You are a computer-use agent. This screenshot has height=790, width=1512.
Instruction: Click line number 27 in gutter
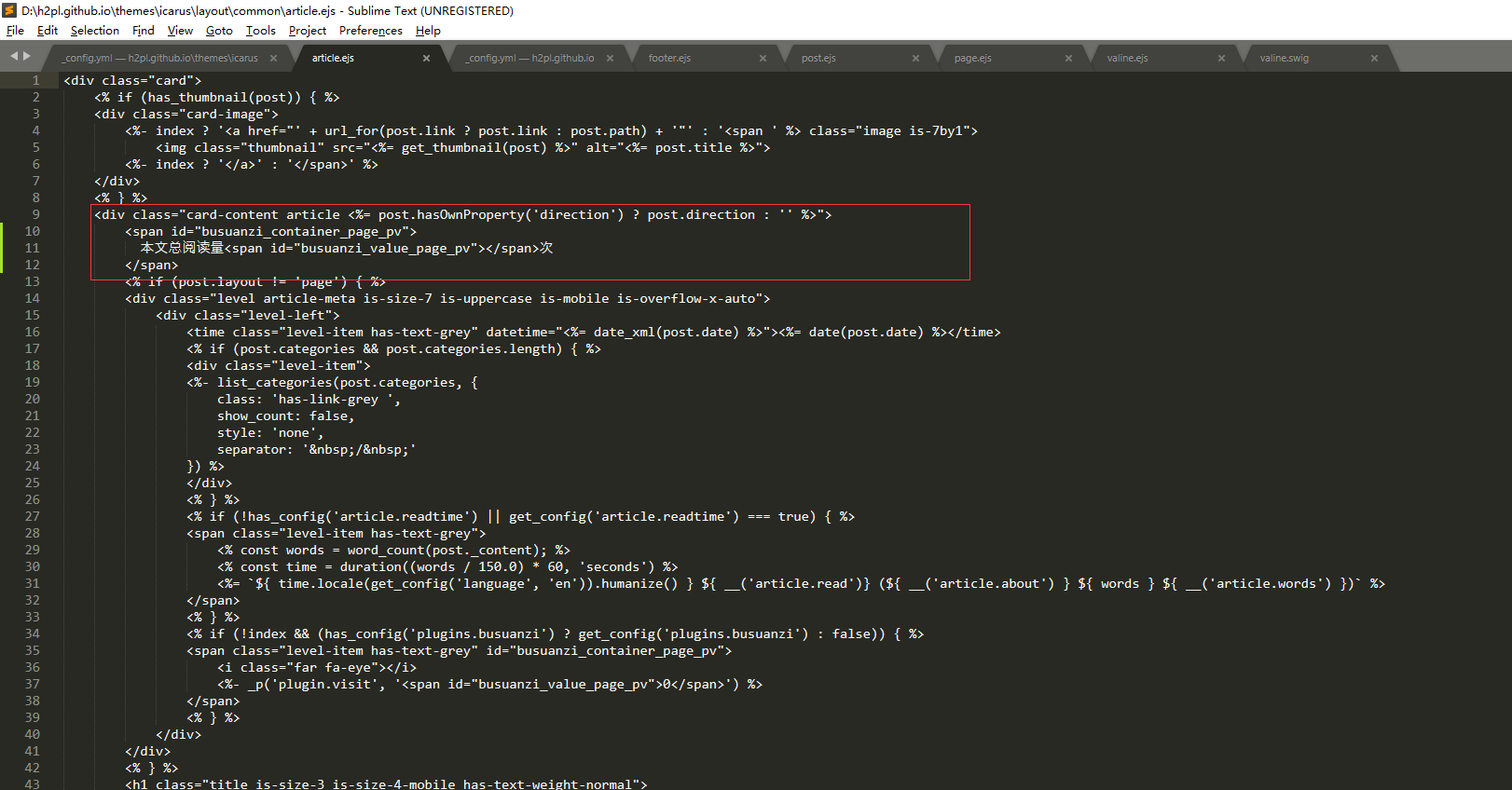33,516
